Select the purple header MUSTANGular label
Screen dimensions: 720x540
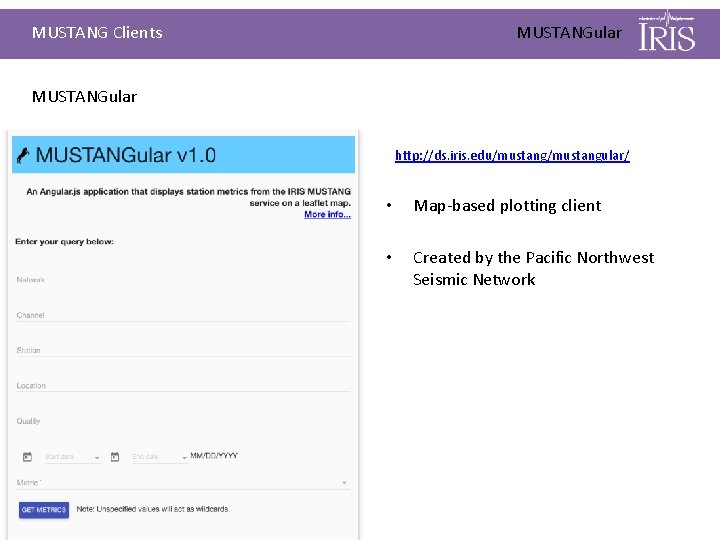click(x=569, y=33)
